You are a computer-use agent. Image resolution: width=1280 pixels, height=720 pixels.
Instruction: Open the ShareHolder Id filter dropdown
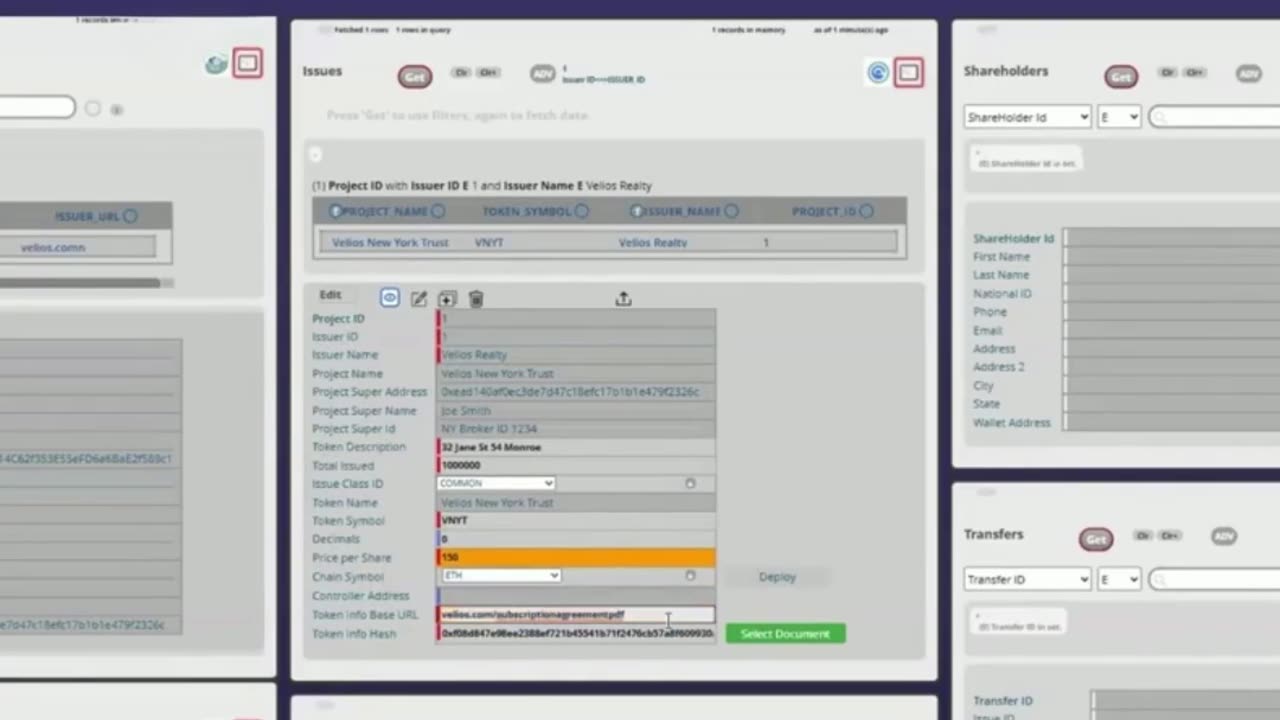pyautogui.click(x=1027, y=117)
